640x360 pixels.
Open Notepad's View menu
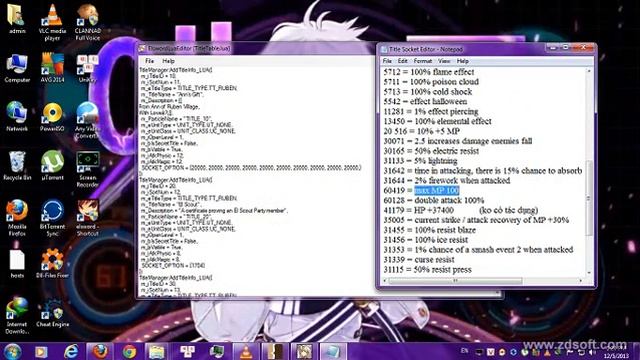click(444, 61)
